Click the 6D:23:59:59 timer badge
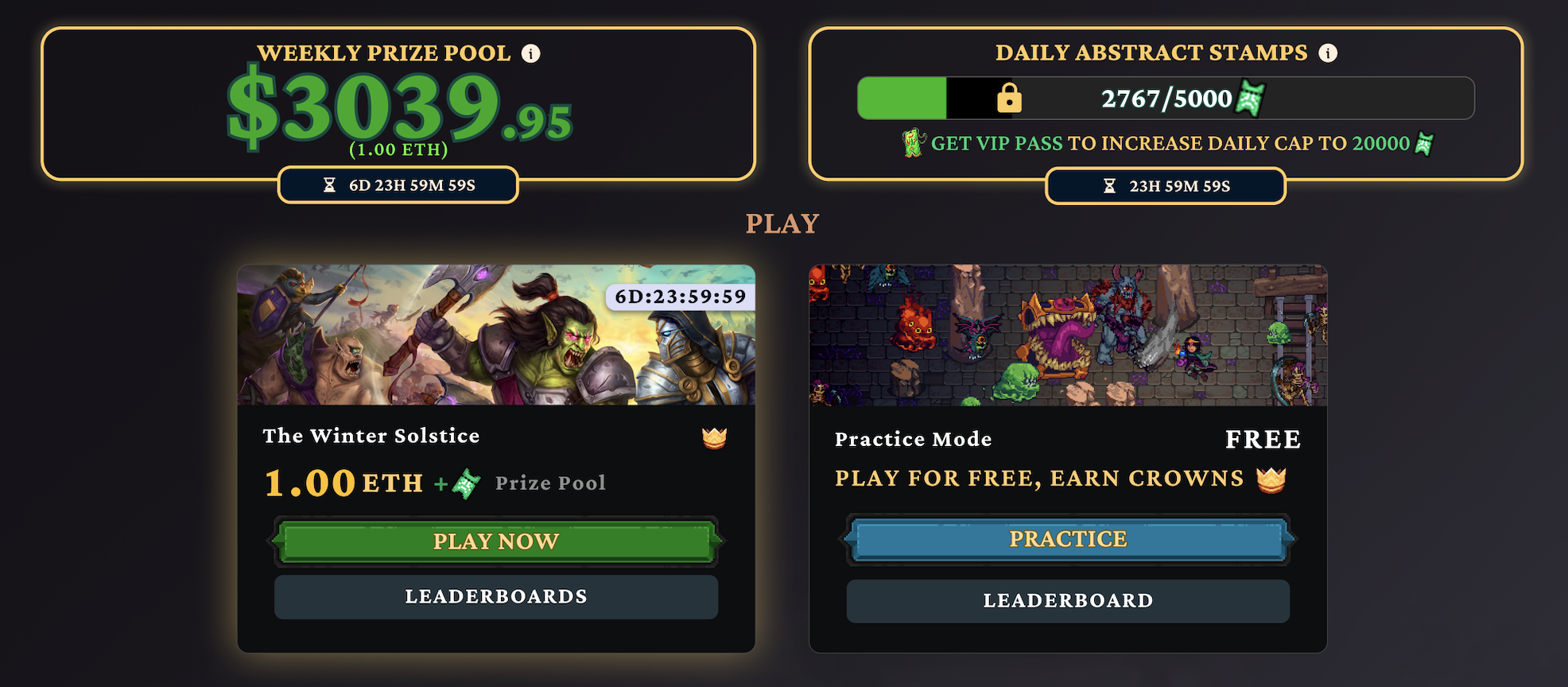Screen dimensions: 1568x687 [680, 297]
